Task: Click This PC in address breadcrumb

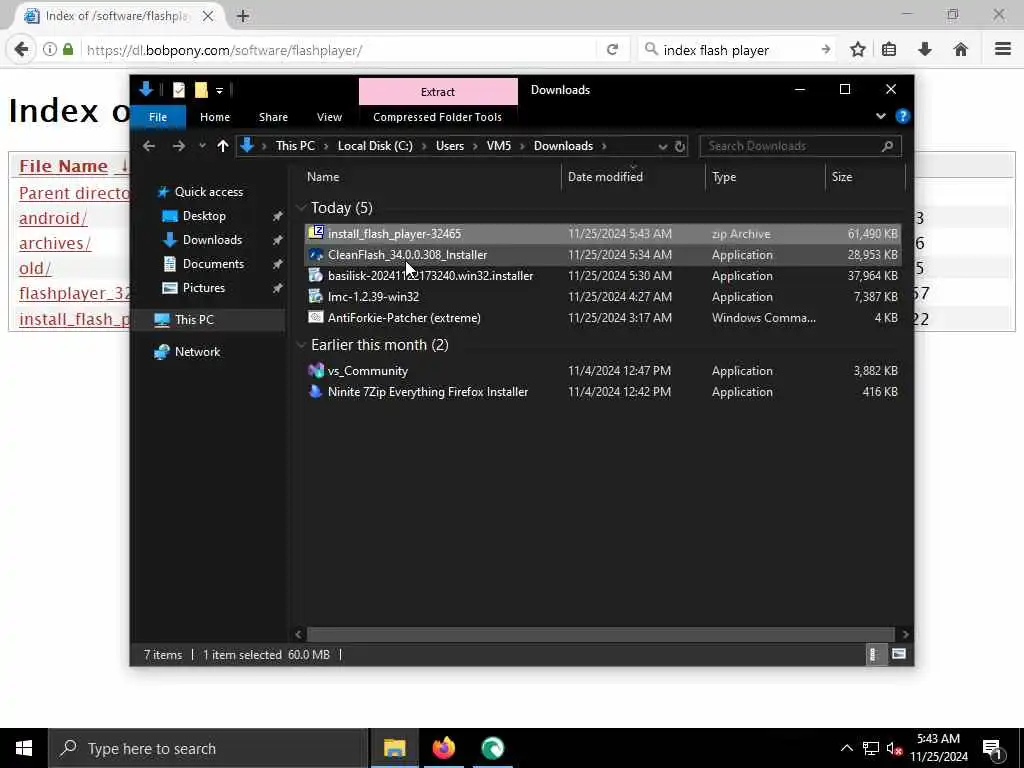Action: tap(295, 146)
